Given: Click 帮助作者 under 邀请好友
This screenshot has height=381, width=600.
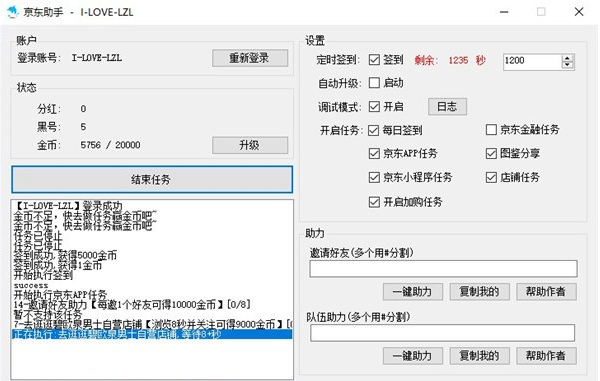Looking at the screenshot, I should pyautogui.click(x=546, y=292).
